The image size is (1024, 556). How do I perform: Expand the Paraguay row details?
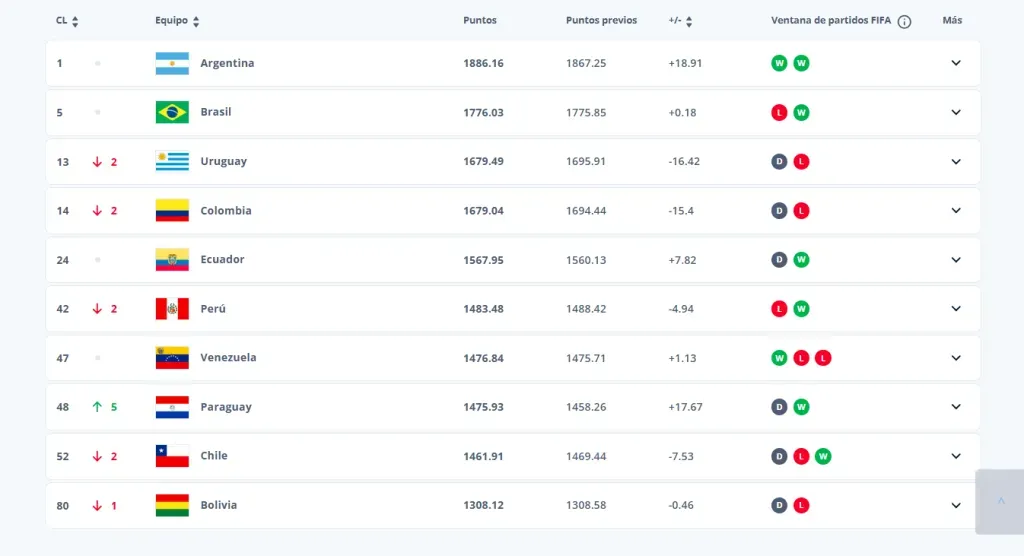(x=955, y=407)
